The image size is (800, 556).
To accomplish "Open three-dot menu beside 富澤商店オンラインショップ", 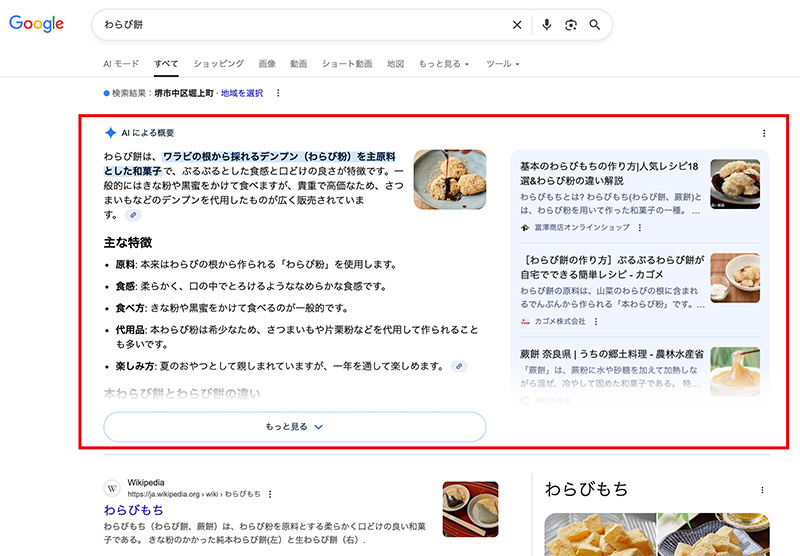I will point(640,228).
